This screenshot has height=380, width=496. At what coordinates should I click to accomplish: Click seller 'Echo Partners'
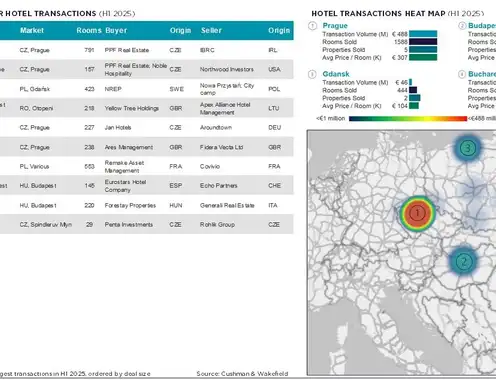(219, 186)
